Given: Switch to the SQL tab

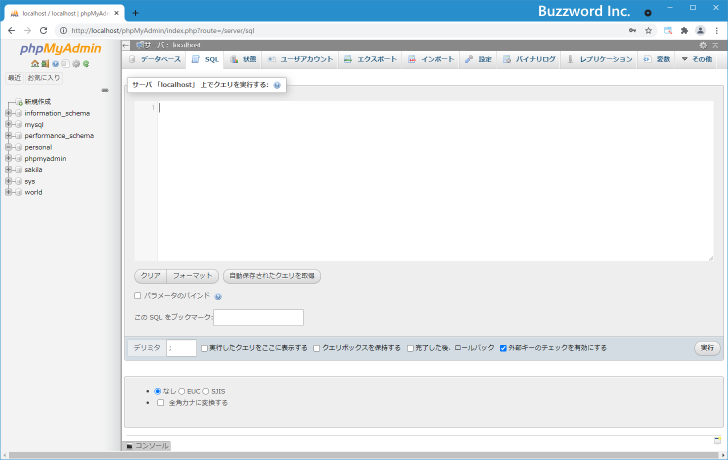Looking at the screenshot, I should click(x=205, y=59).
